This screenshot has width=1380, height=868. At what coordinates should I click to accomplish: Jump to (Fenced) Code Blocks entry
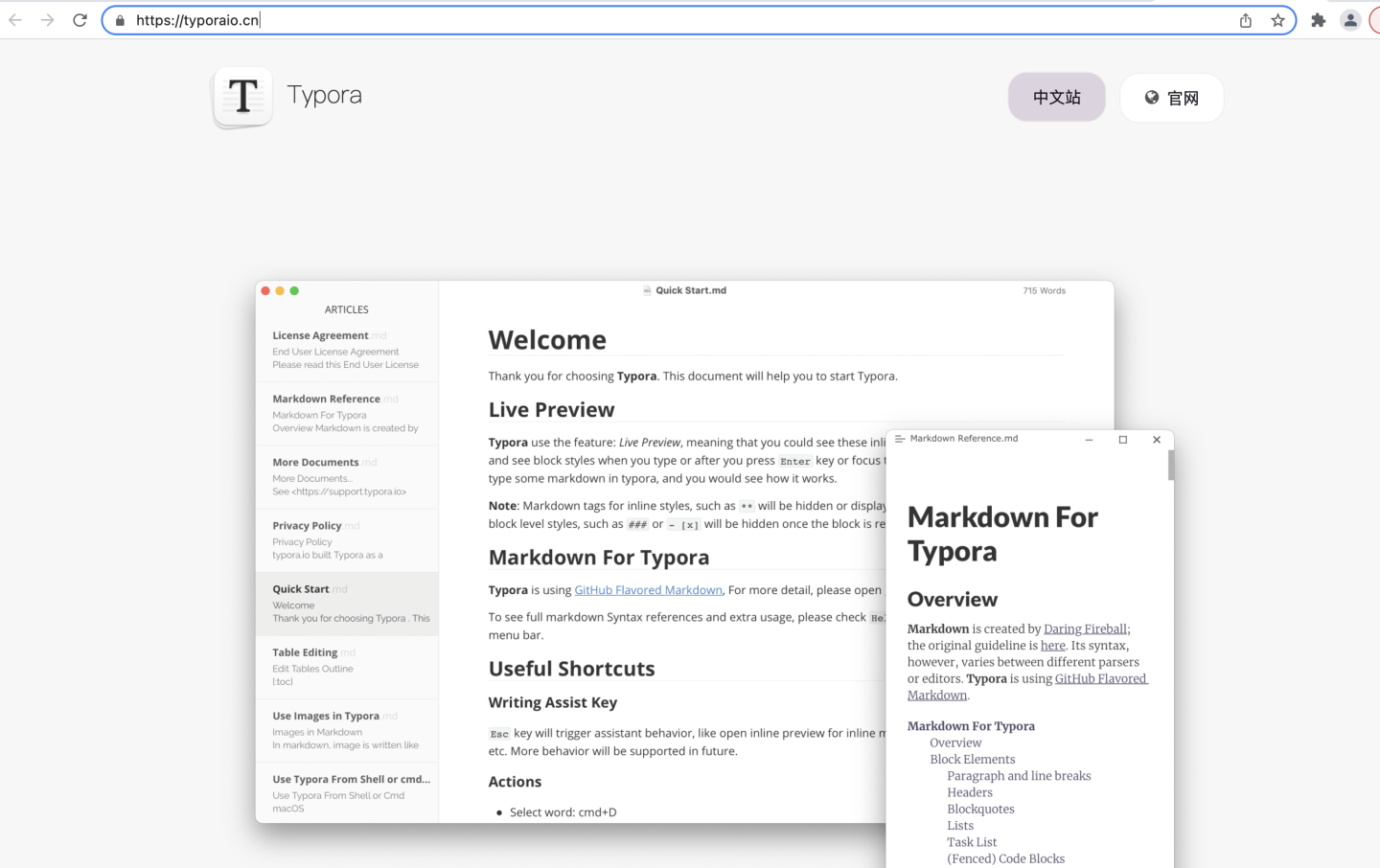point(1006,859)
